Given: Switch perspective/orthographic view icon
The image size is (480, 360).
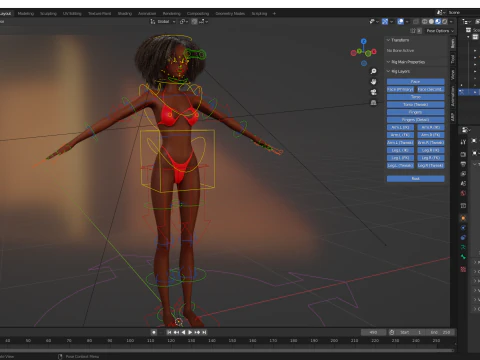Looking at the screenshot, I should click(x=373, y=103).
